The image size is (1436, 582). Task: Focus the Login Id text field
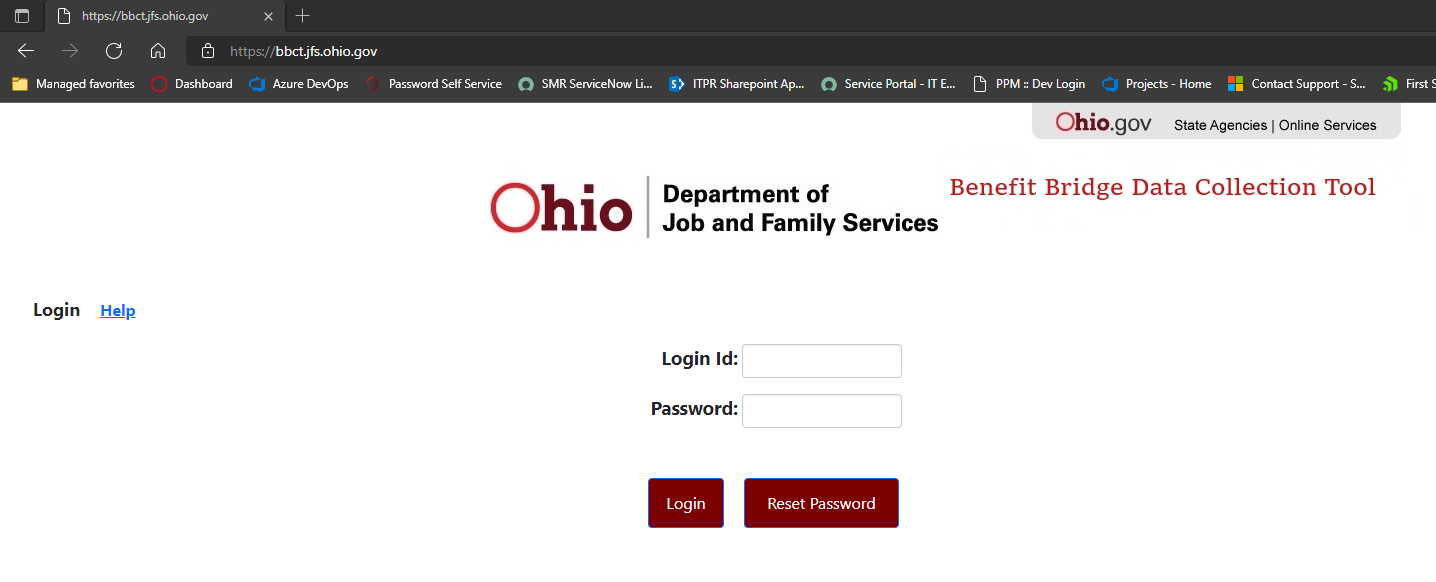[x=821, y=361]
